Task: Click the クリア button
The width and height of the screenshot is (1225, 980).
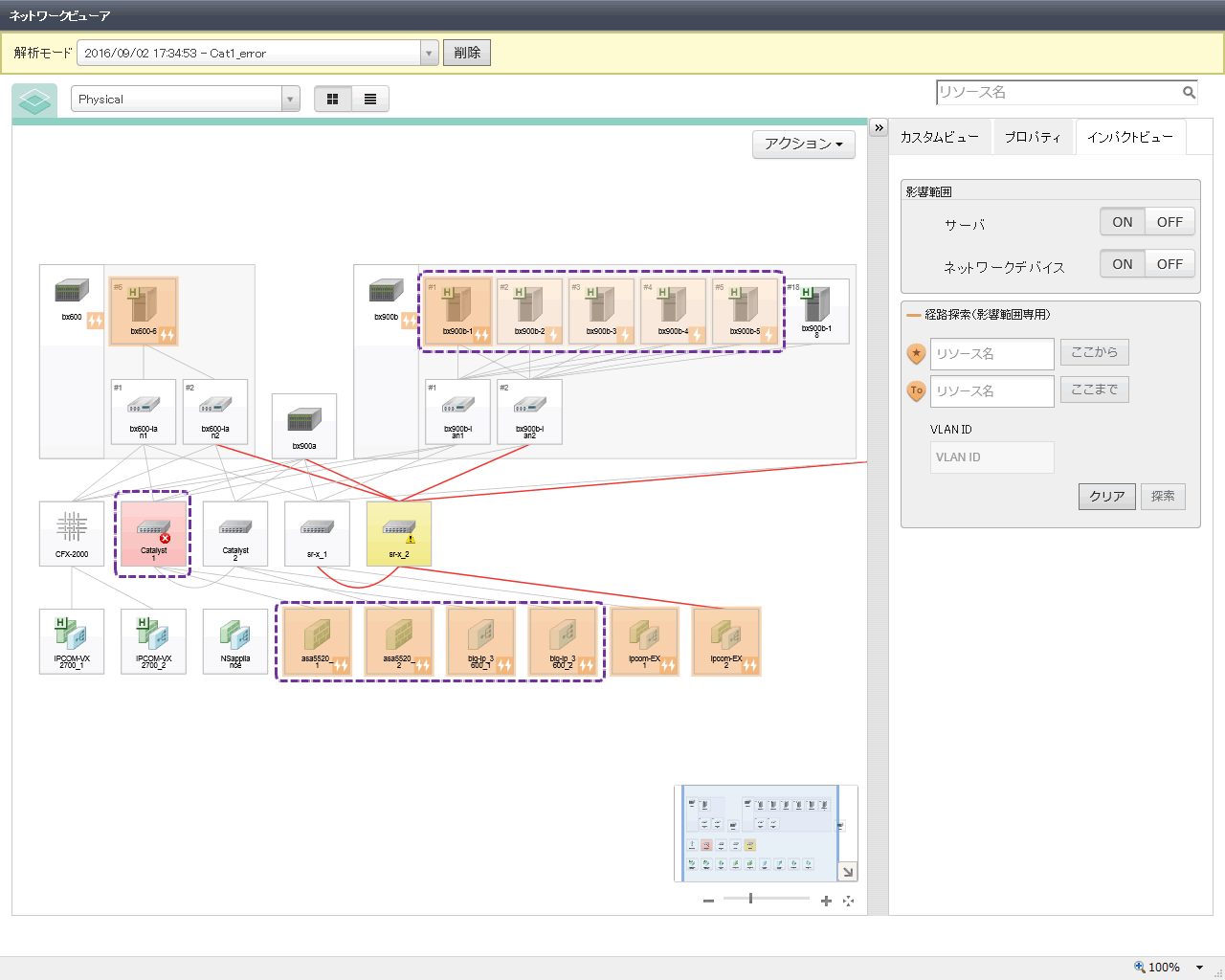Action: click(1107, 496)
